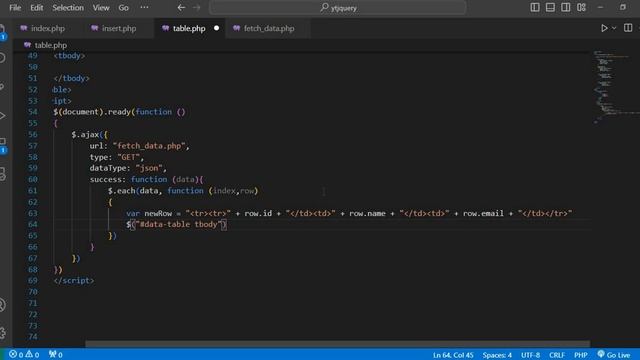This screenshot has width=640, height=360.
Task: Open the File menu
Action: (x=15, y=8)
